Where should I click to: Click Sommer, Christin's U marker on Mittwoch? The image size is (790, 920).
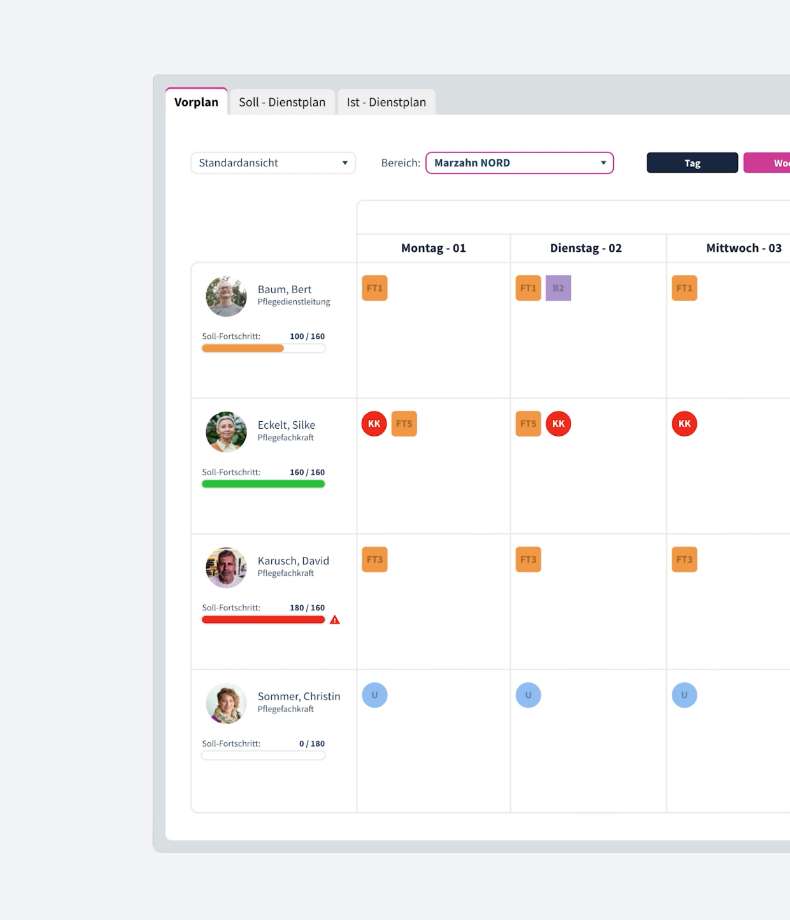click(x=684, y=695)
